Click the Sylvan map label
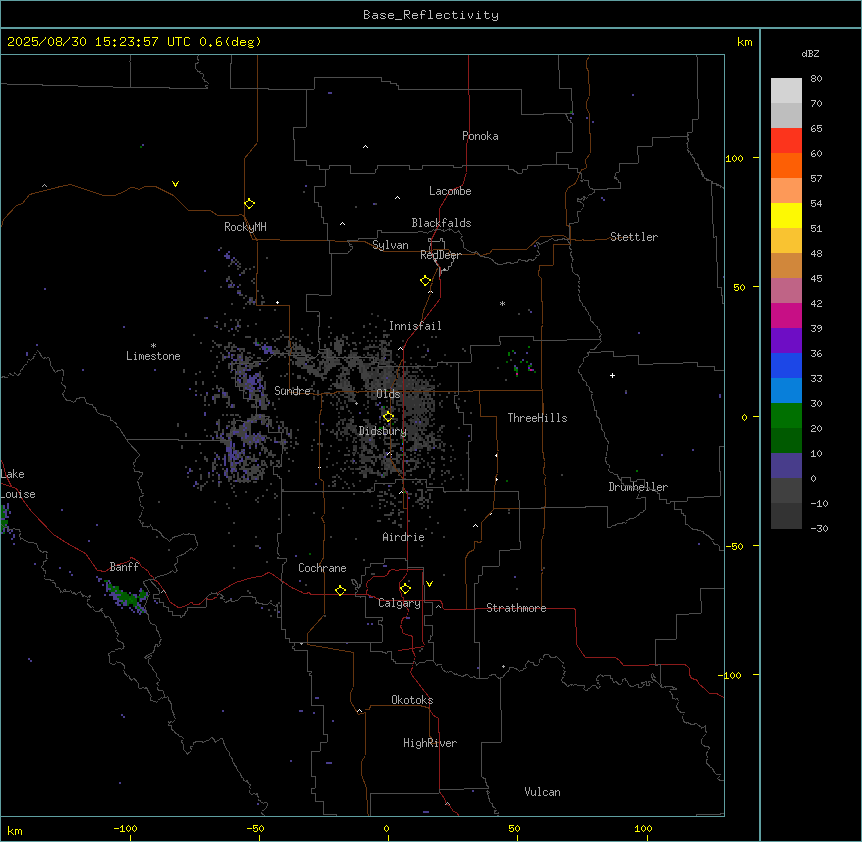 (390, 245)
